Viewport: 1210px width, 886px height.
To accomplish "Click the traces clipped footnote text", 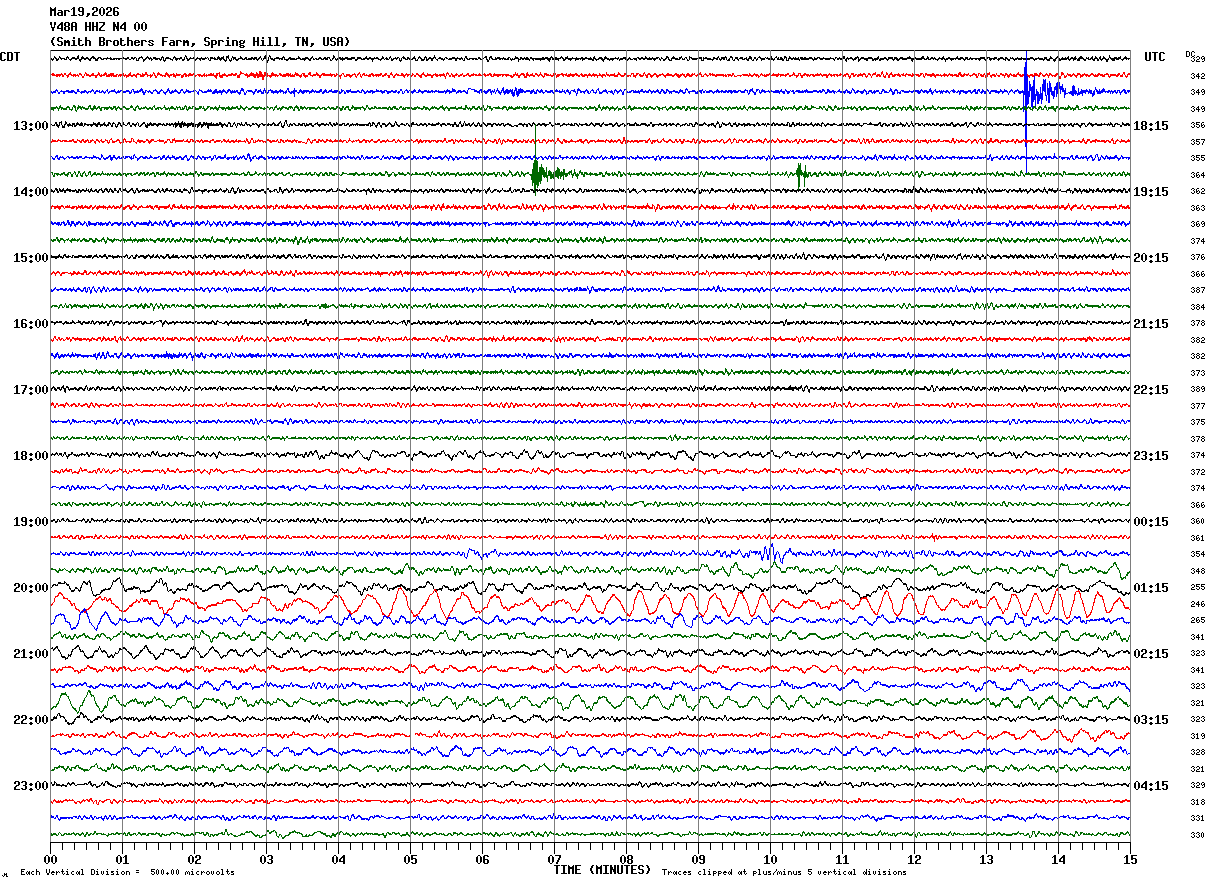I will 784,873.
